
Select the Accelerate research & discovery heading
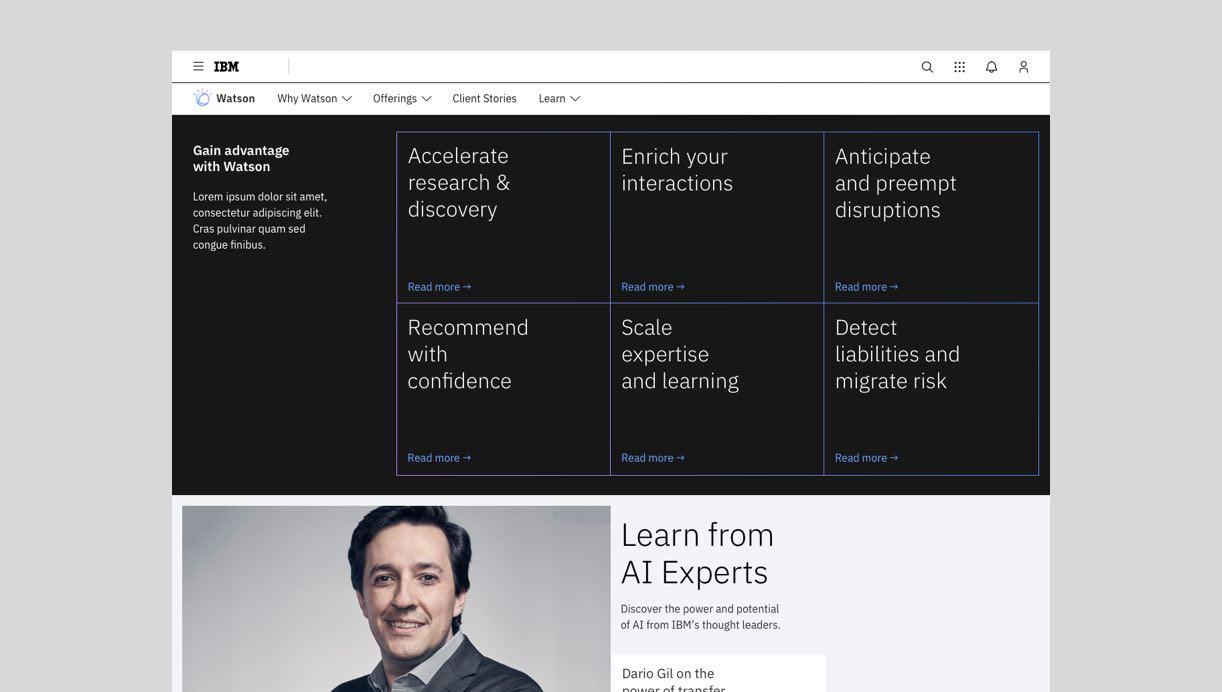(x=459, y=182)
